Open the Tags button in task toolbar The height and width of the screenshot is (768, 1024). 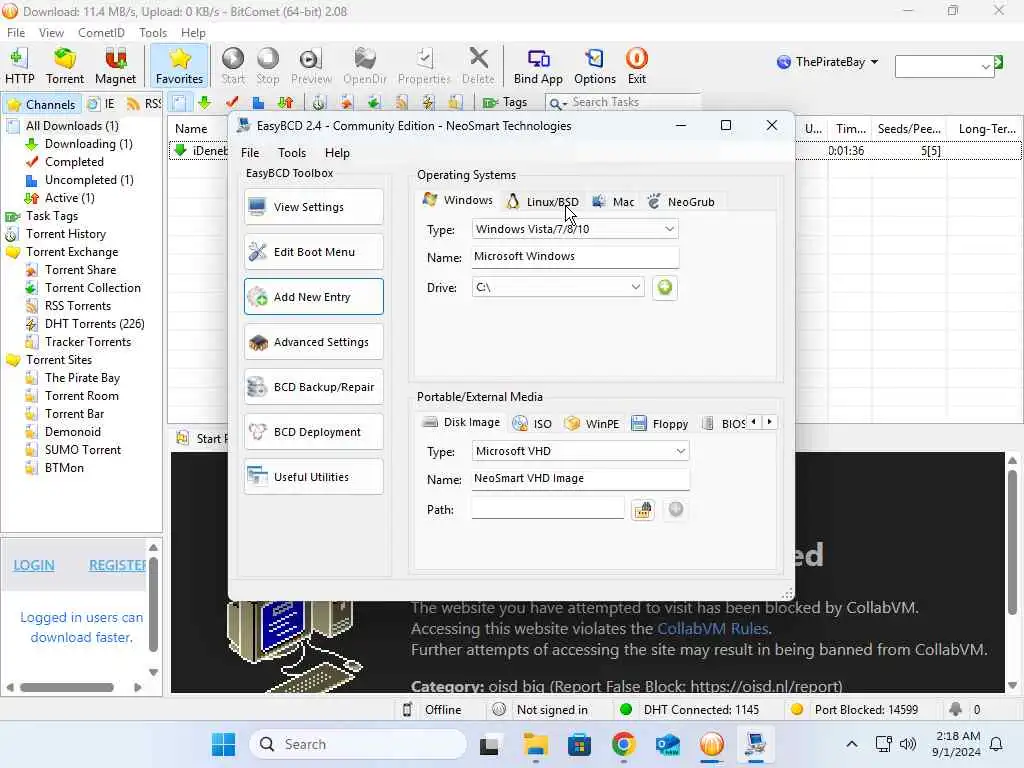click(505, 103)
